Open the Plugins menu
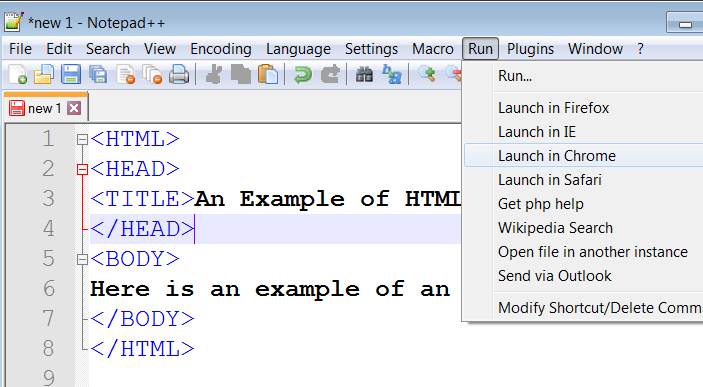Image resolution: width=703 pixels, height=387 pixels. point(530,48)
